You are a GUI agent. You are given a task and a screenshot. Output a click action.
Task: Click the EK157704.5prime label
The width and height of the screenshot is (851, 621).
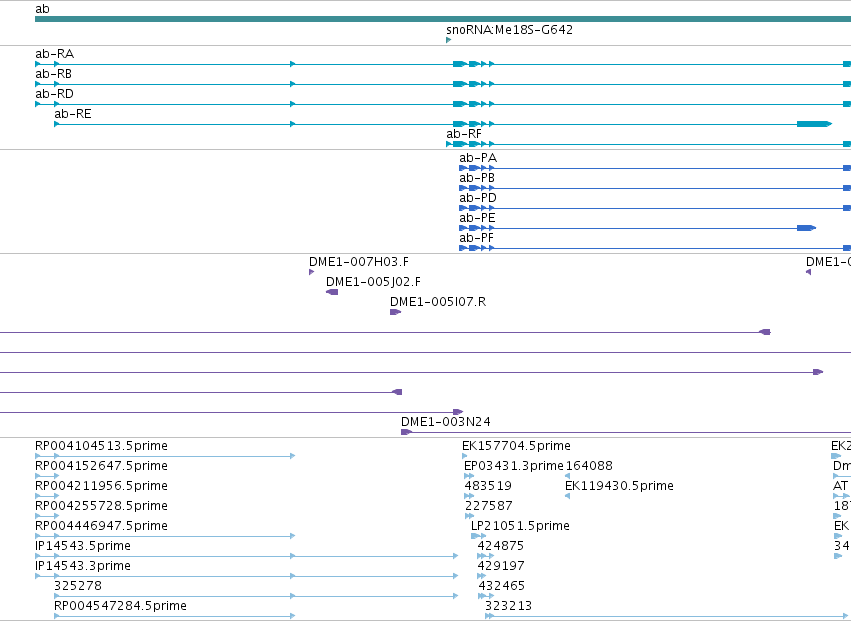pos(516,446)
